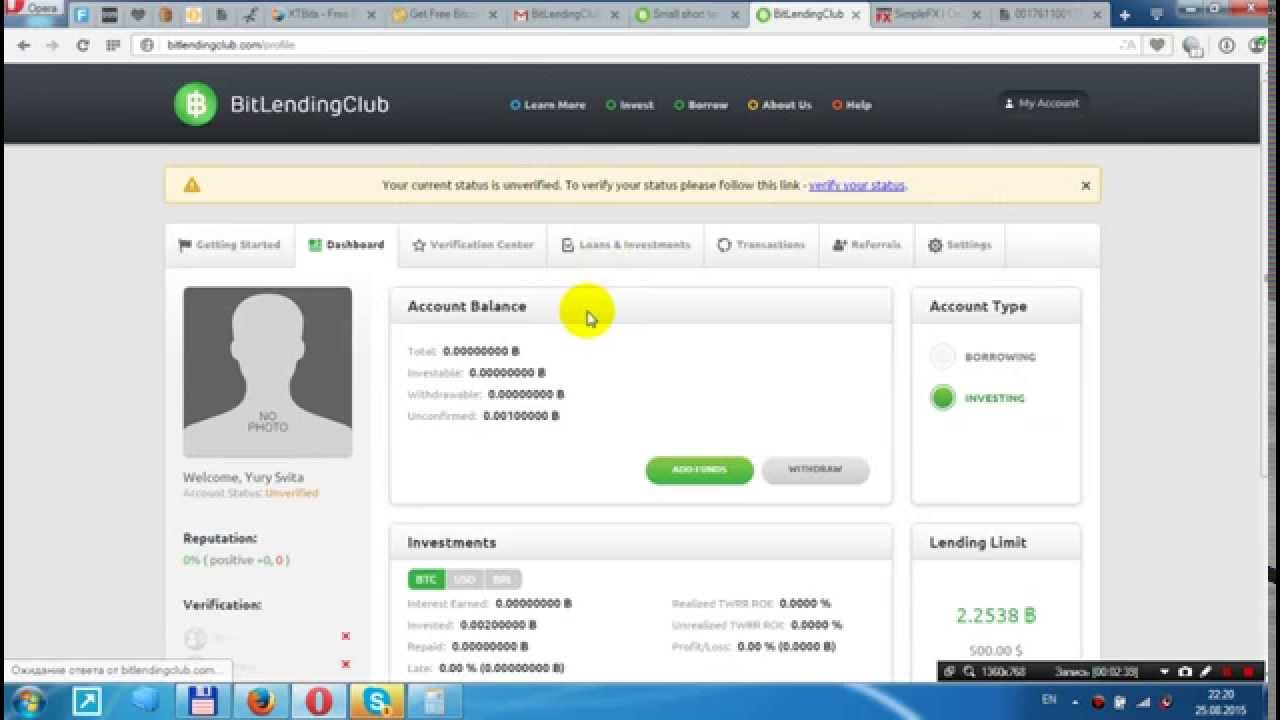The image size is (1280, 720).
Task: Switch to the Gmail BitLendingClub tab
Action: point(567,15)
